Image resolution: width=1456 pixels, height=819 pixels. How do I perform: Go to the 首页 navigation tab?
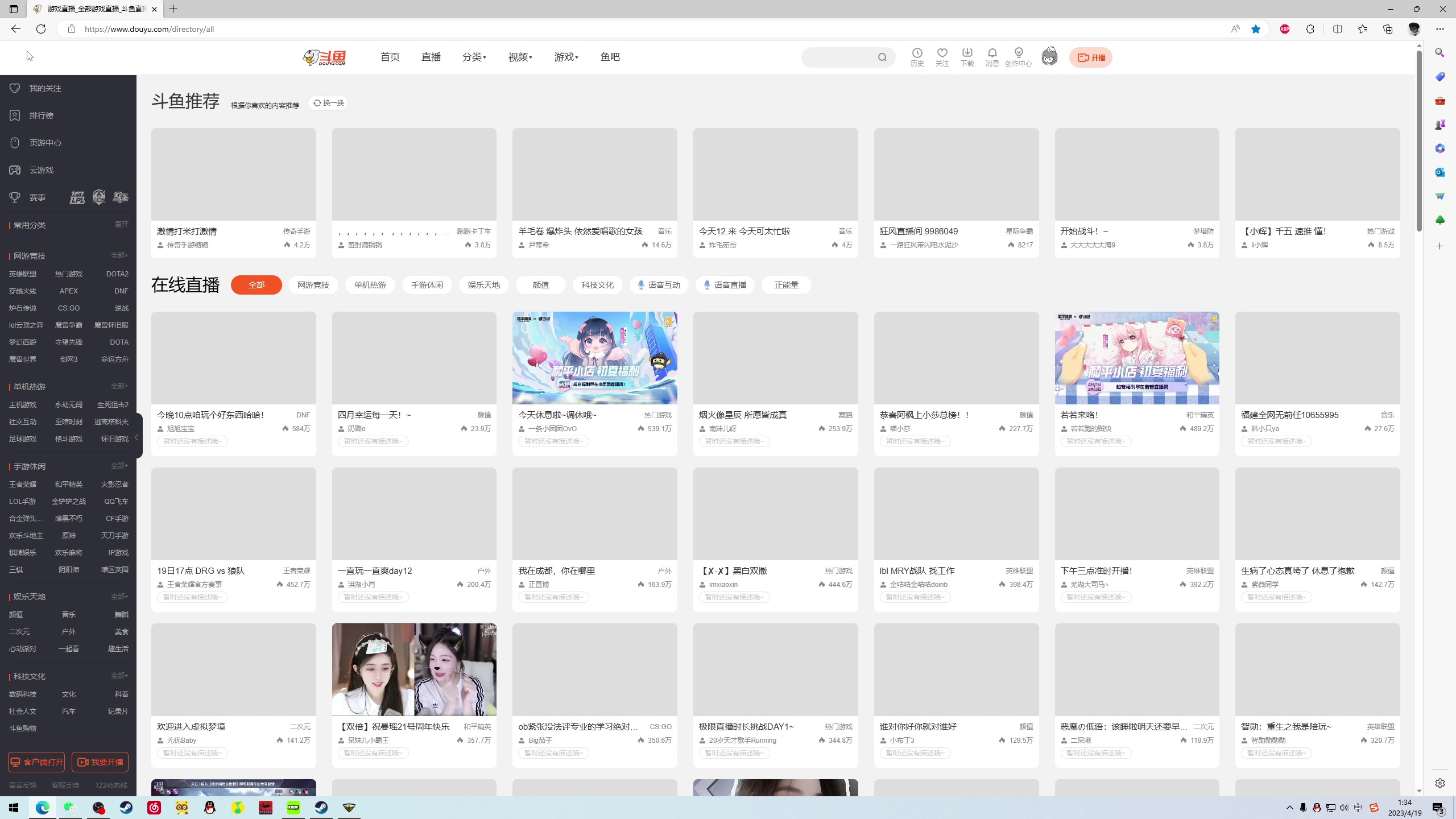(390, 57)
